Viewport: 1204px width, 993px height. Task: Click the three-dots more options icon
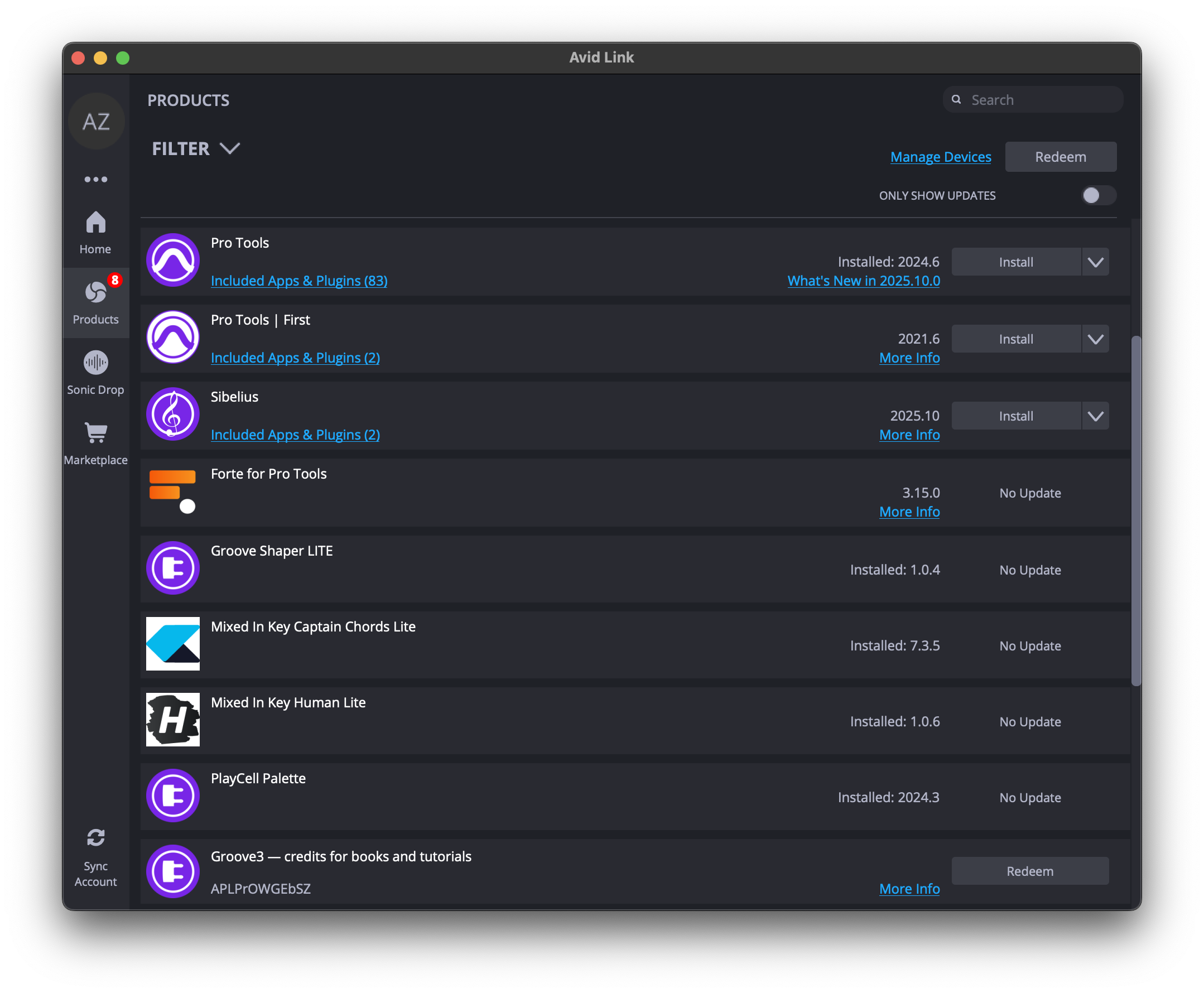point(96,179)
